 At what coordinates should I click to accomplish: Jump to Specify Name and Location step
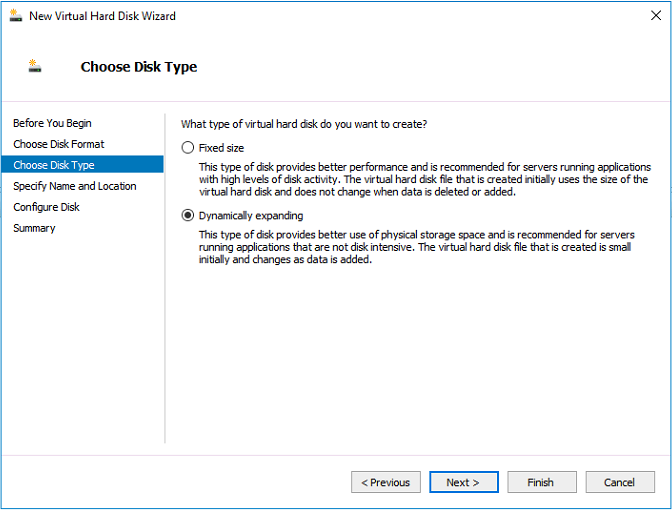75,186
